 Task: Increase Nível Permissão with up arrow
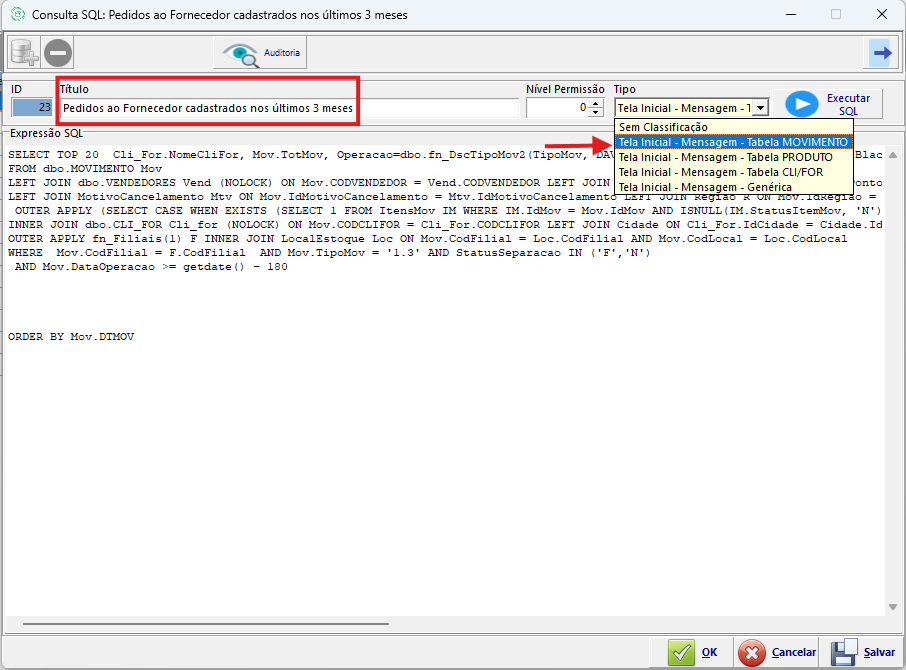point(596,103)
